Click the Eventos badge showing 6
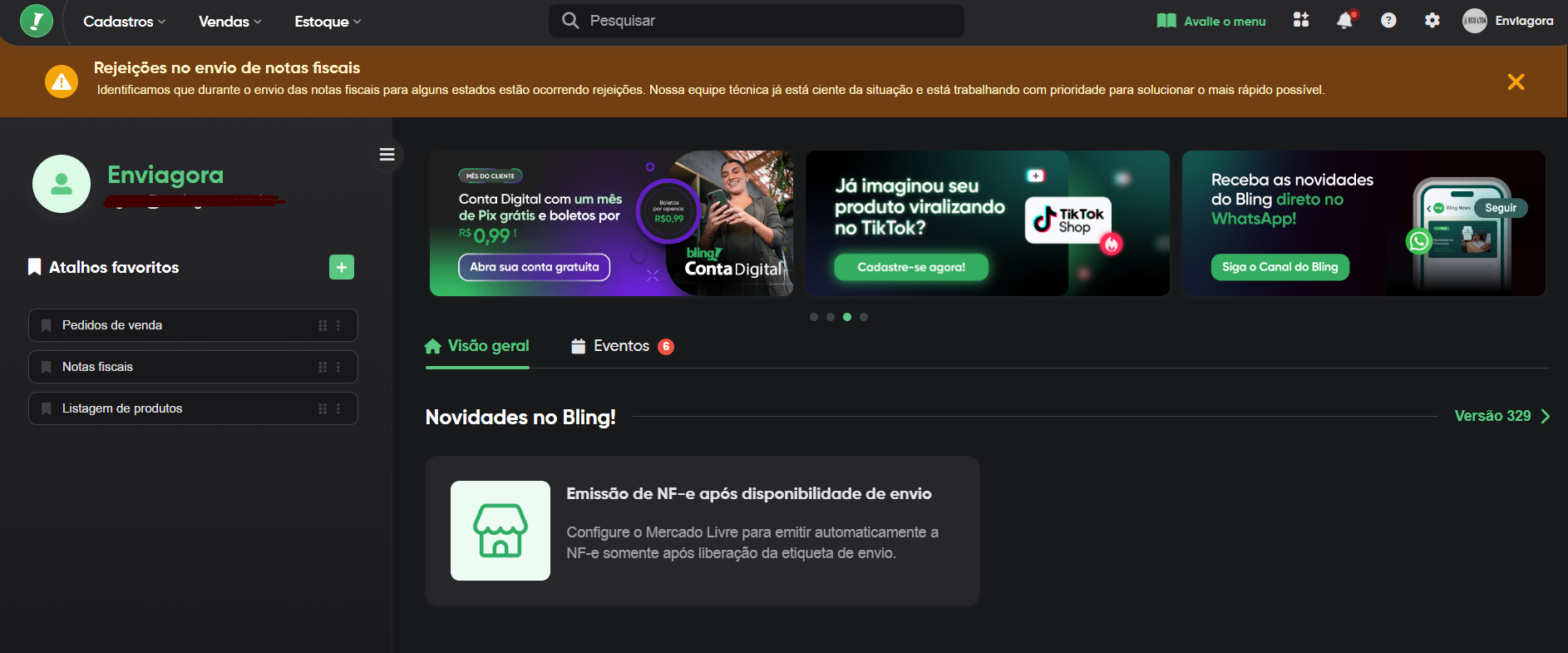 [666, 347]
